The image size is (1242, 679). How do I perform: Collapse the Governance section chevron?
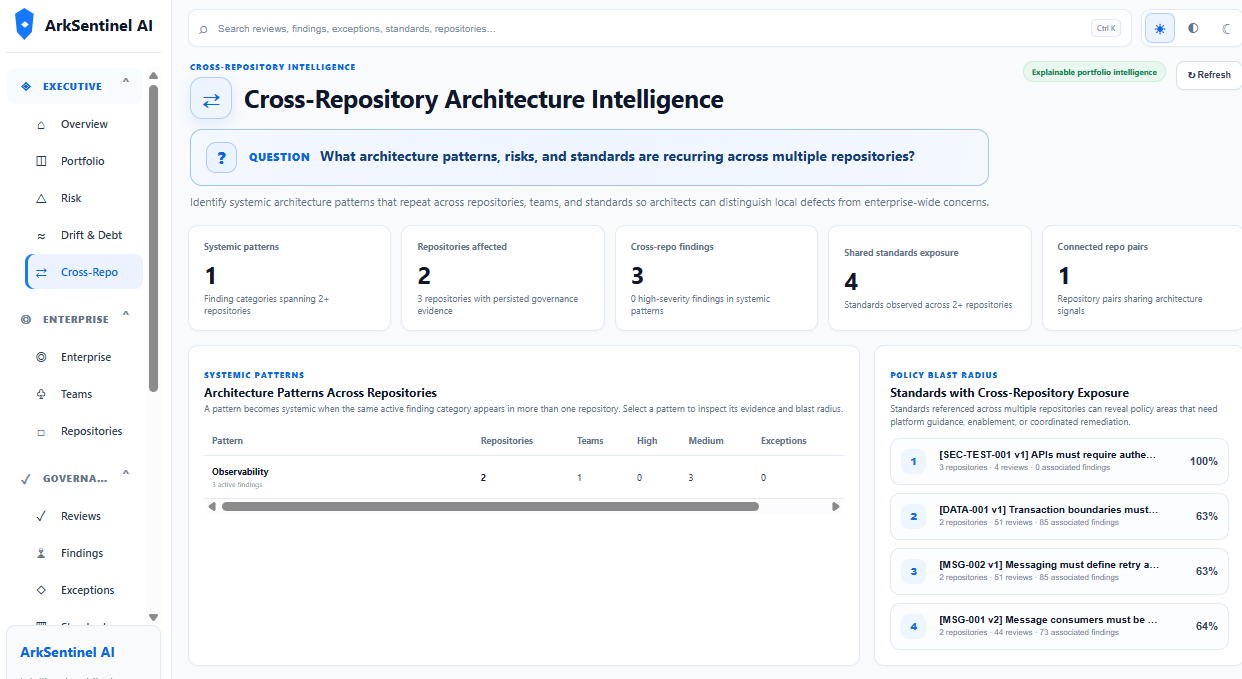coord(125,475)
